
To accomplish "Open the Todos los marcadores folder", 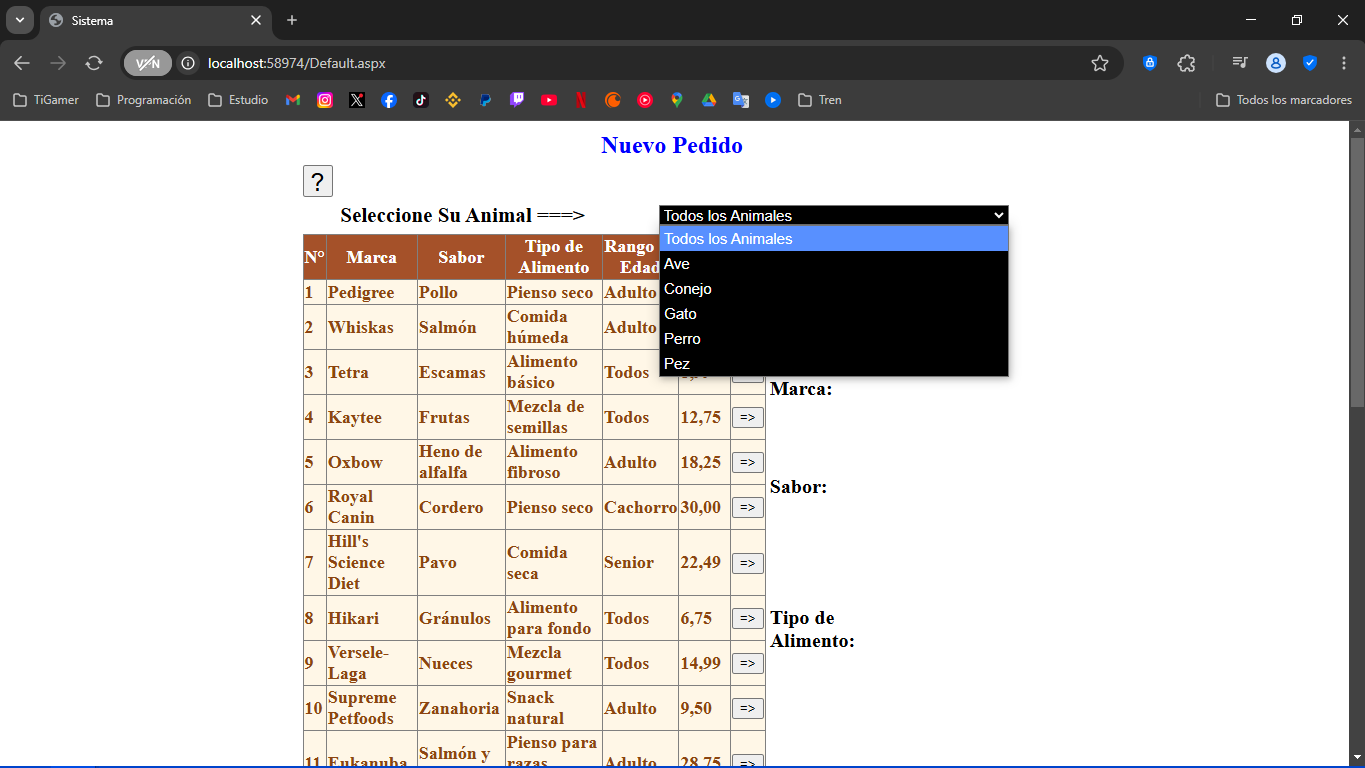I will click(1283, 100).
